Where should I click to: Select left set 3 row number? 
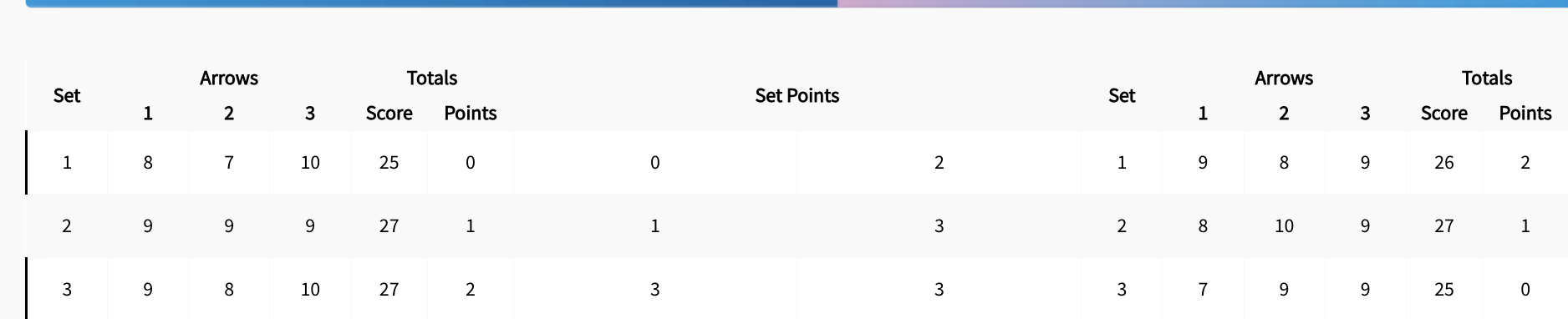click(67, 290)
